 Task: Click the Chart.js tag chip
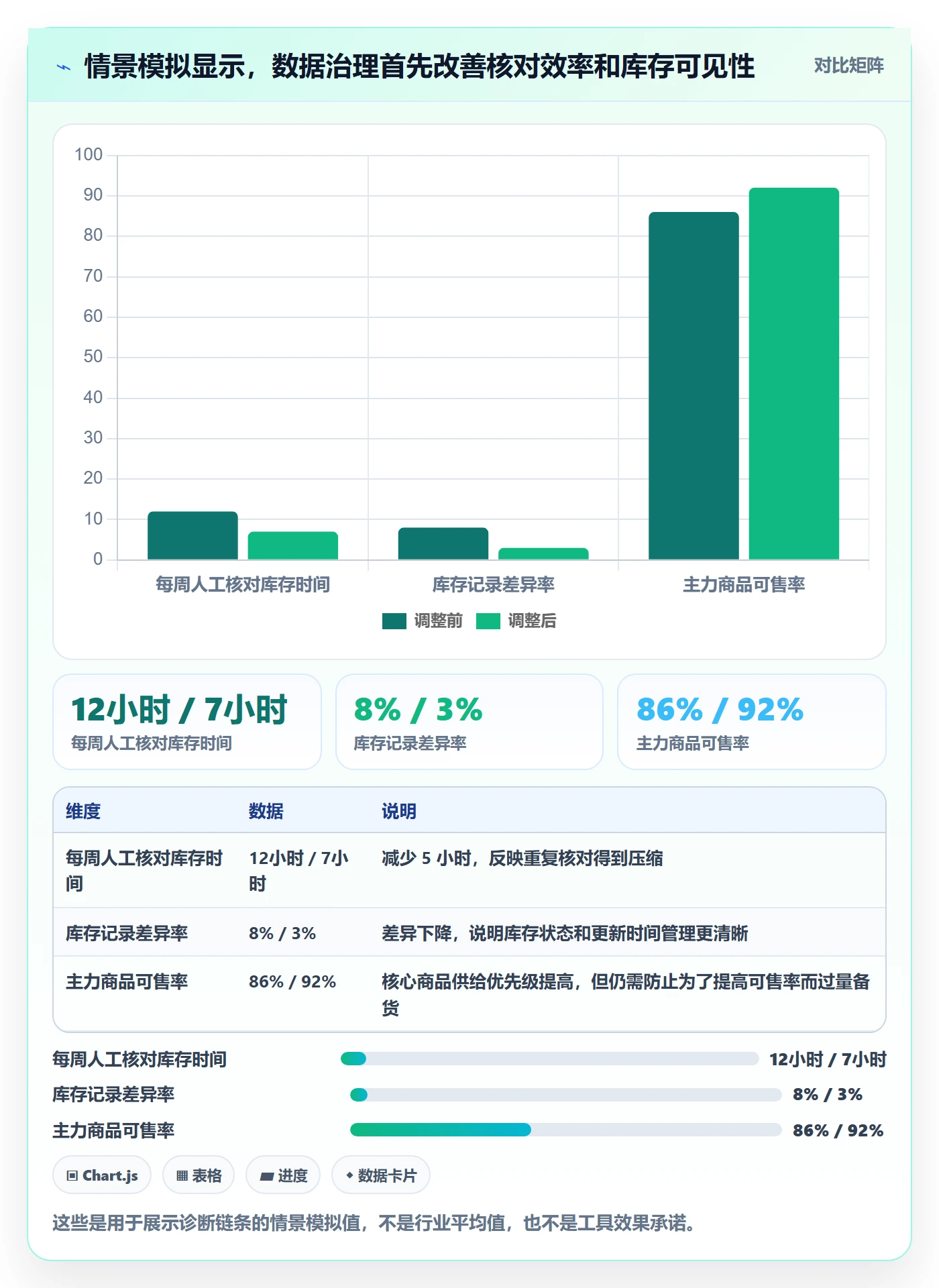pyautogui.click(x=102, y=1175)
